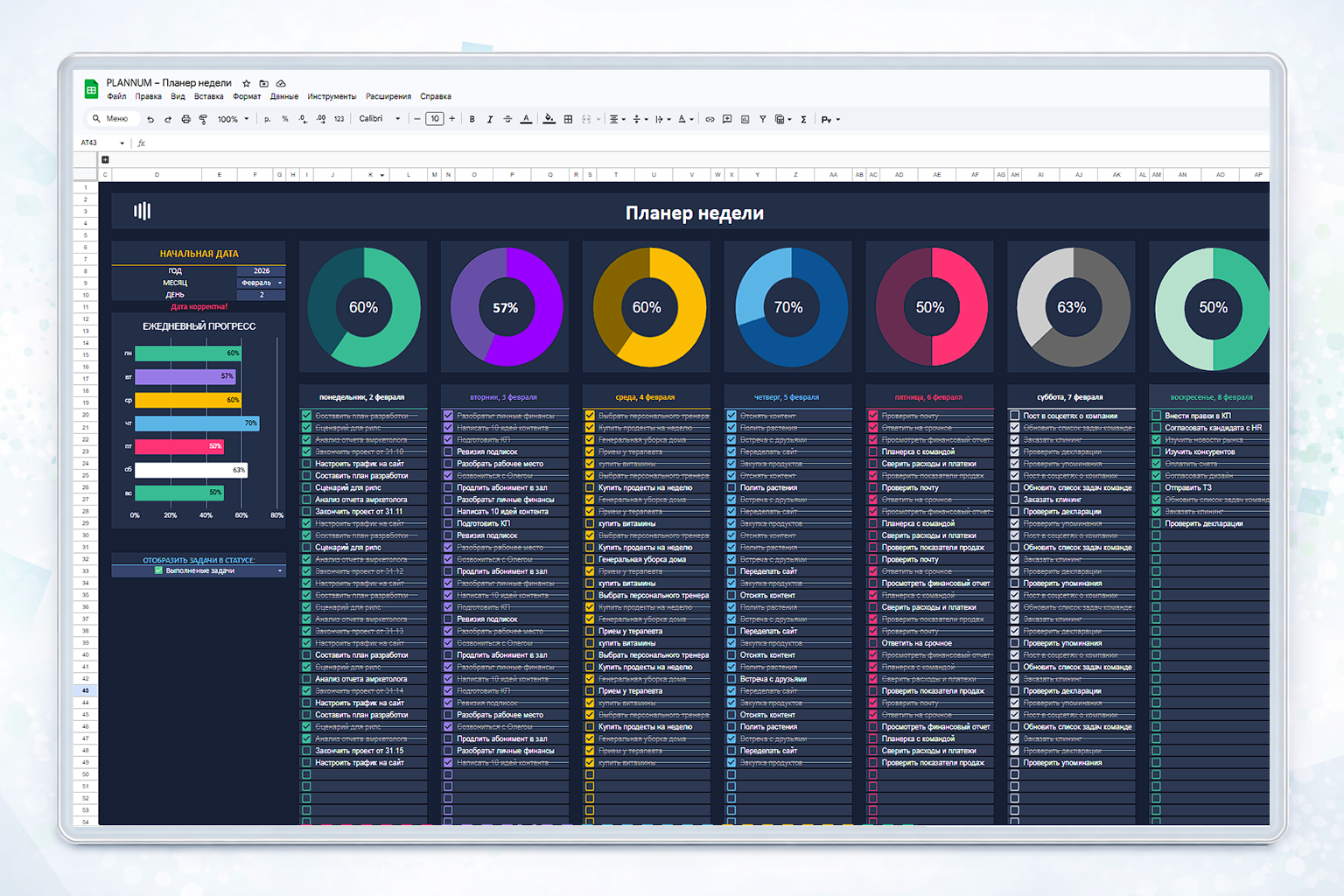Apply strikethrough formatting

pyautogui.click(x=507, y=120)
